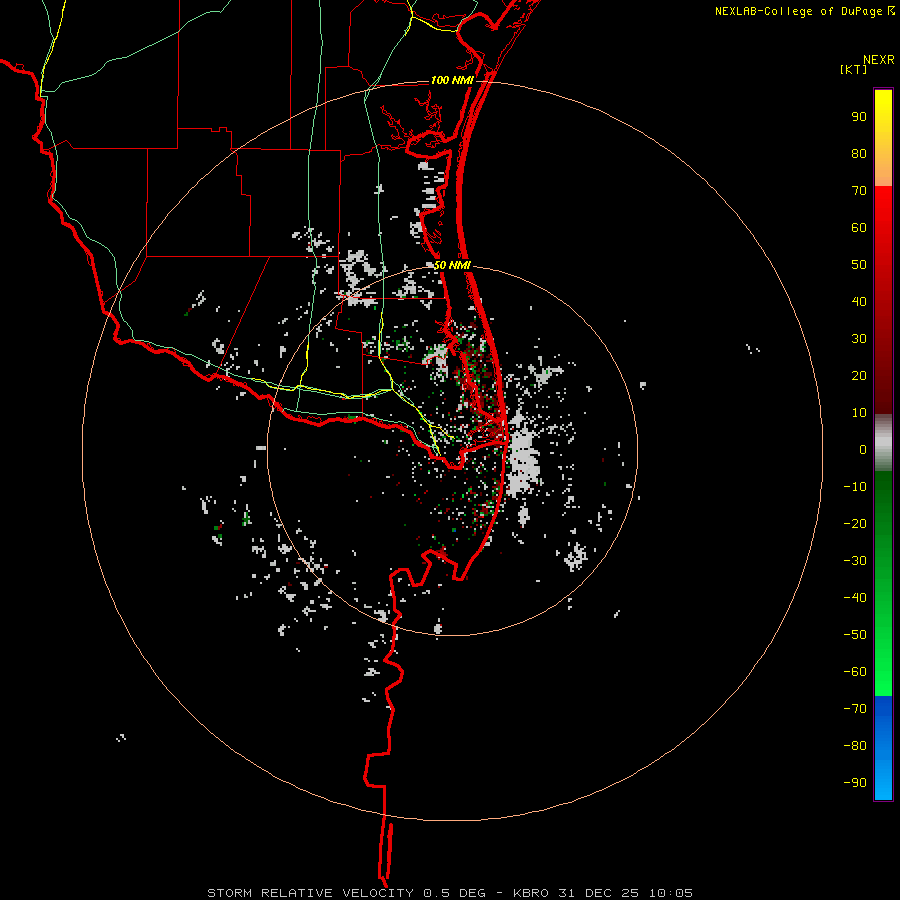
Task: Click the 60 value on the velocity scale
Action: [859, 228]
